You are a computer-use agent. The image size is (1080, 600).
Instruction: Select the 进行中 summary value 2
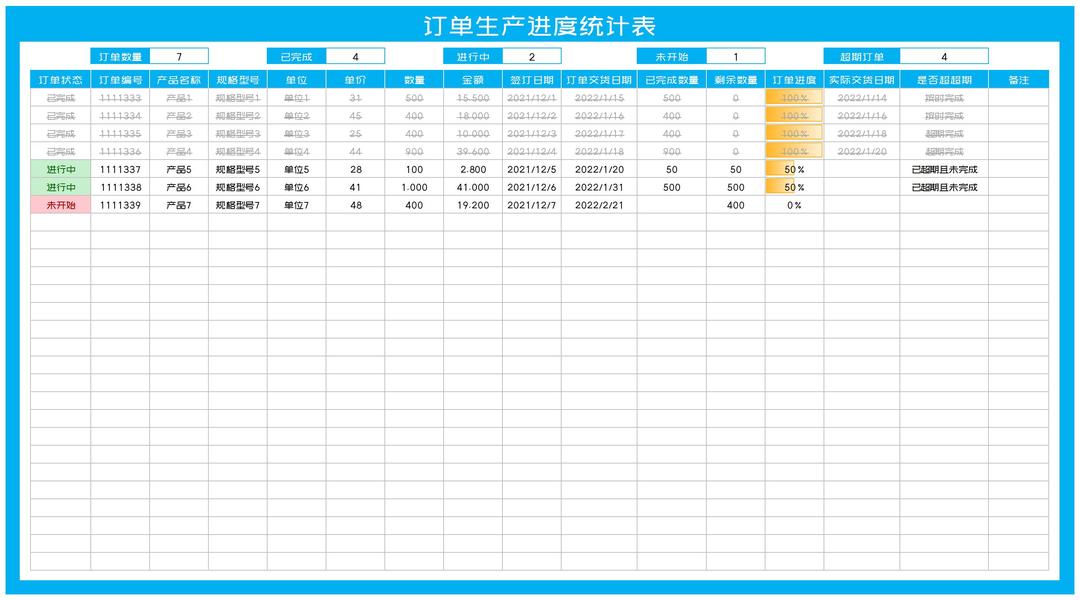click(x=532, y=56)
